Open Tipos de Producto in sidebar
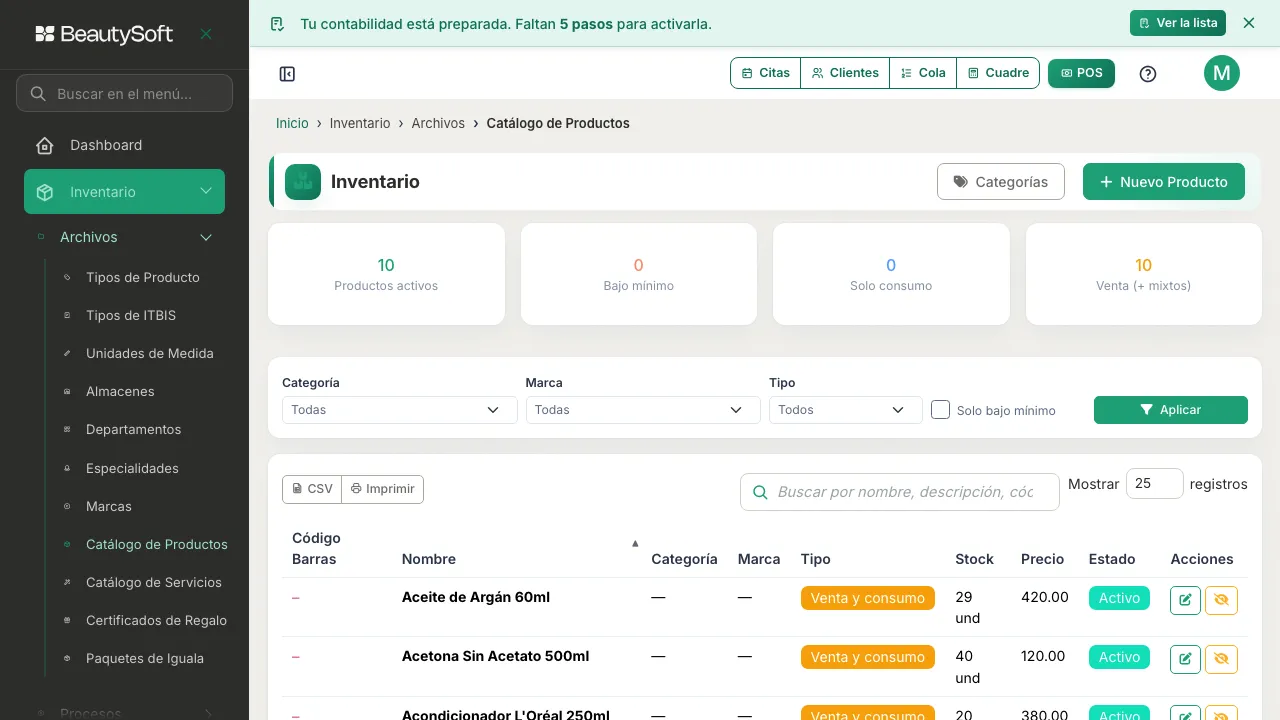 (143, 277)
